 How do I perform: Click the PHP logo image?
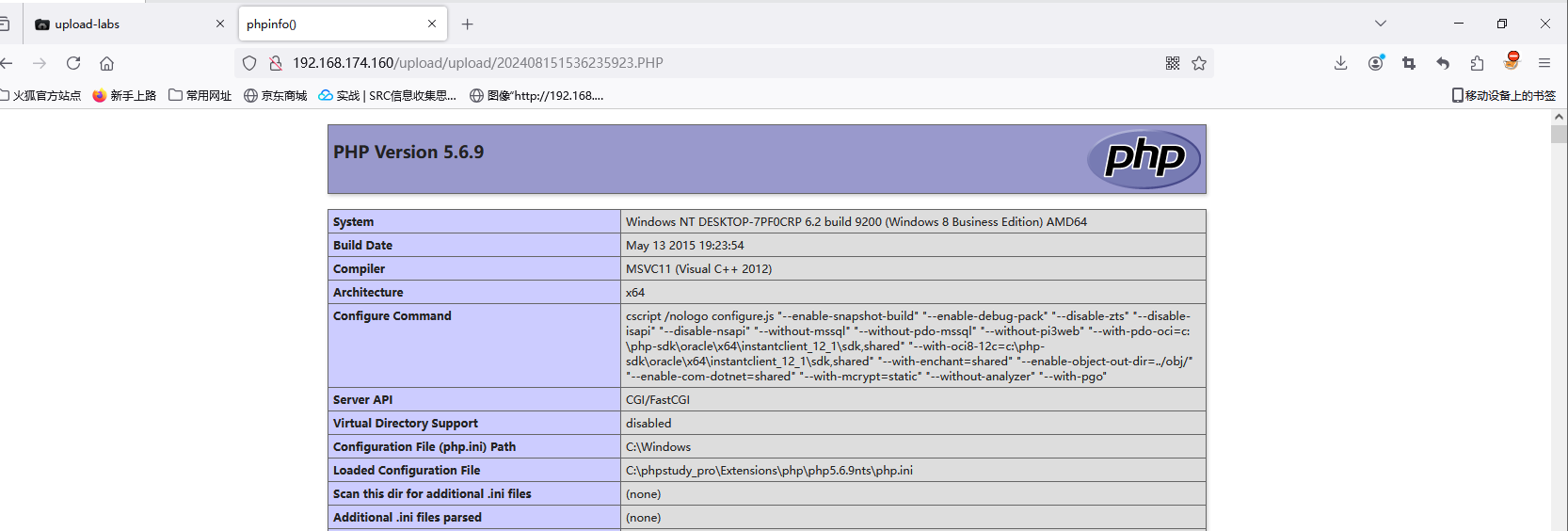point(1144,158)
